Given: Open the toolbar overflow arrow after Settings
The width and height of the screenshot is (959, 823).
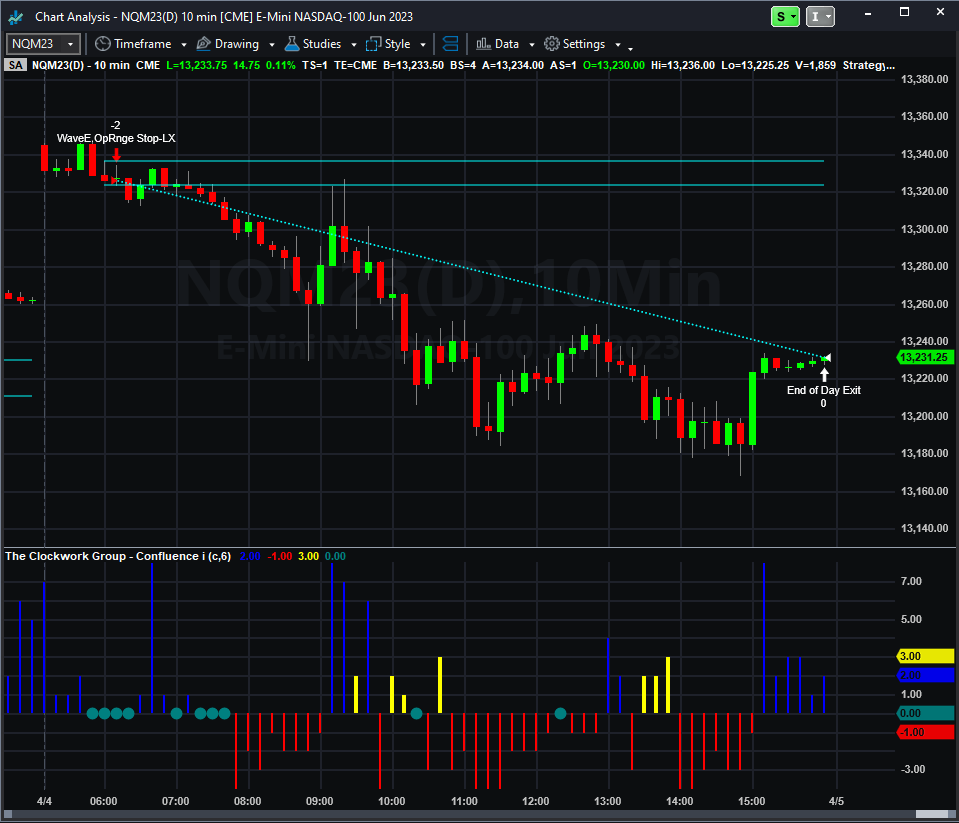Looking at the screenshot, I should point(631,48).
